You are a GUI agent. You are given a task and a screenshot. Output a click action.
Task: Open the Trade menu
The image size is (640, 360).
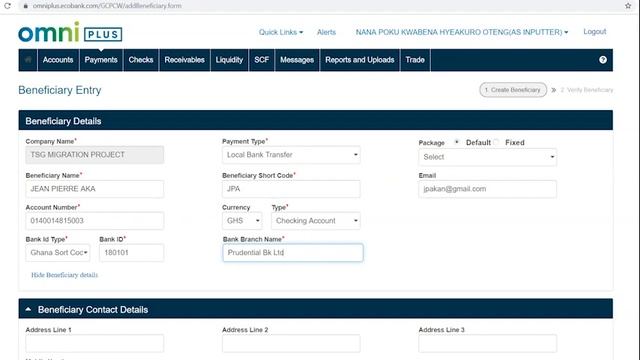[415, 60]
